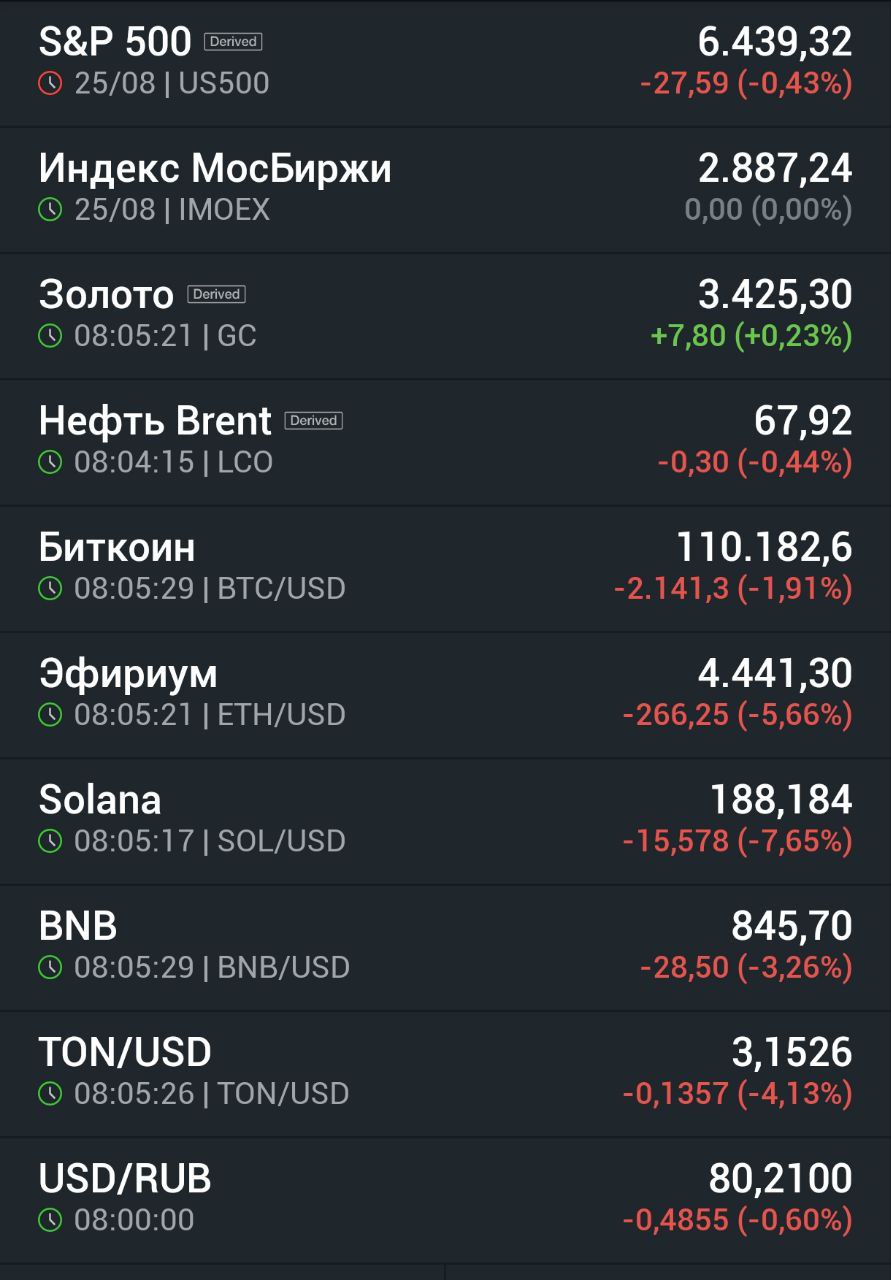Image resolution: width=891 pixels, height=1280 pixels.
Task: Open the S&P 500 instrument
Action: pyautogui.click(x=445, y=63)
